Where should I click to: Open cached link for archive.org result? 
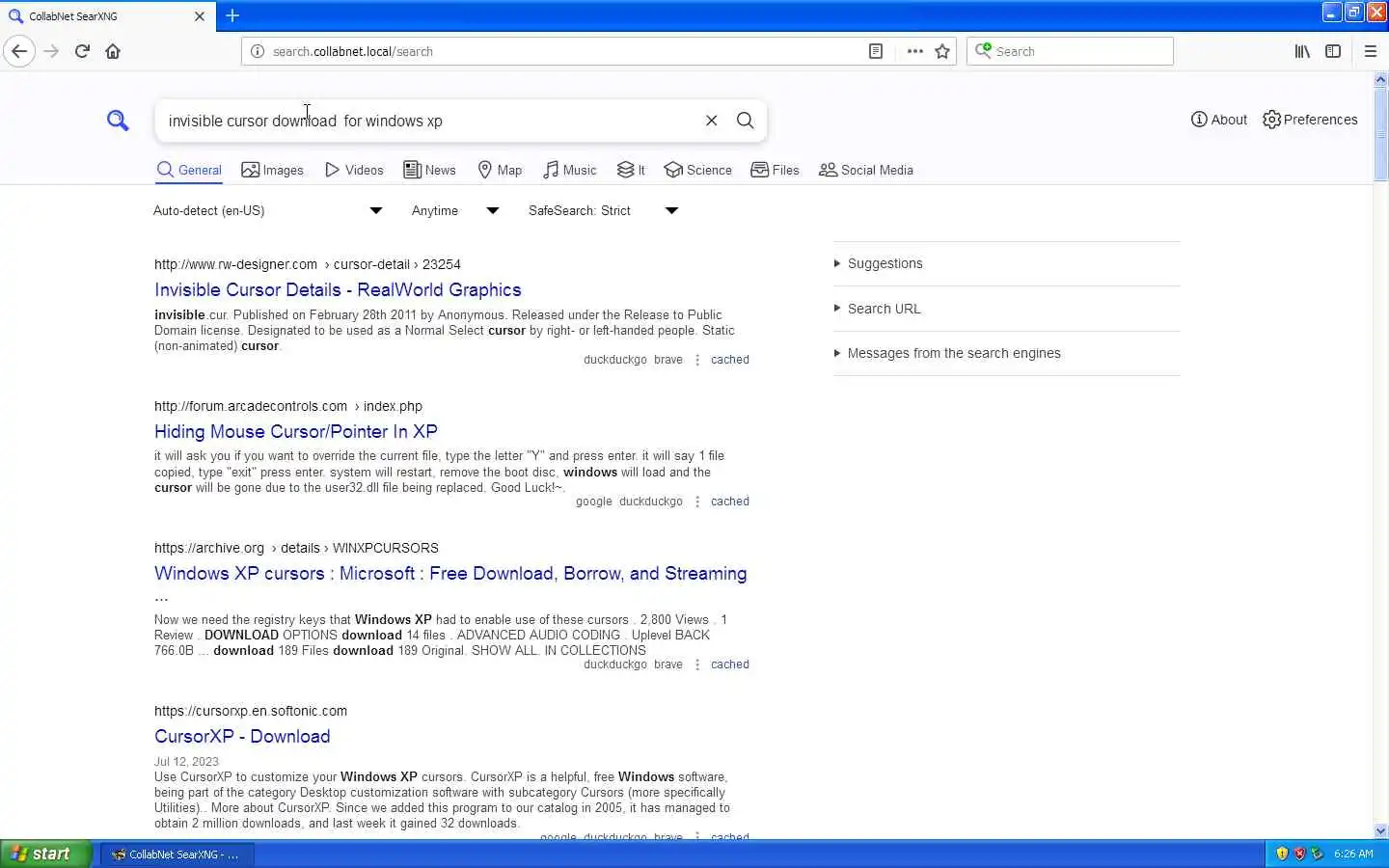pos(729,665)
